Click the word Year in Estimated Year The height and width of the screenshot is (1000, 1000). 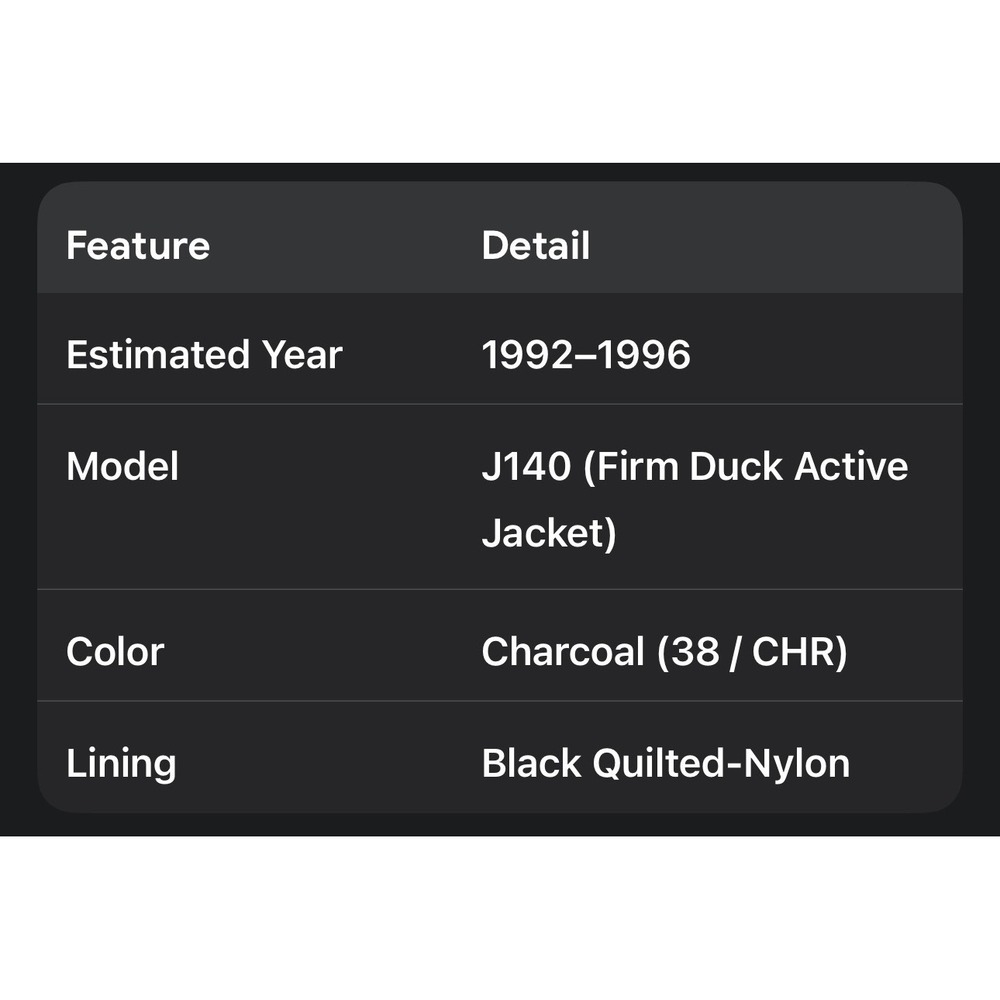click(x=302, y=355)
